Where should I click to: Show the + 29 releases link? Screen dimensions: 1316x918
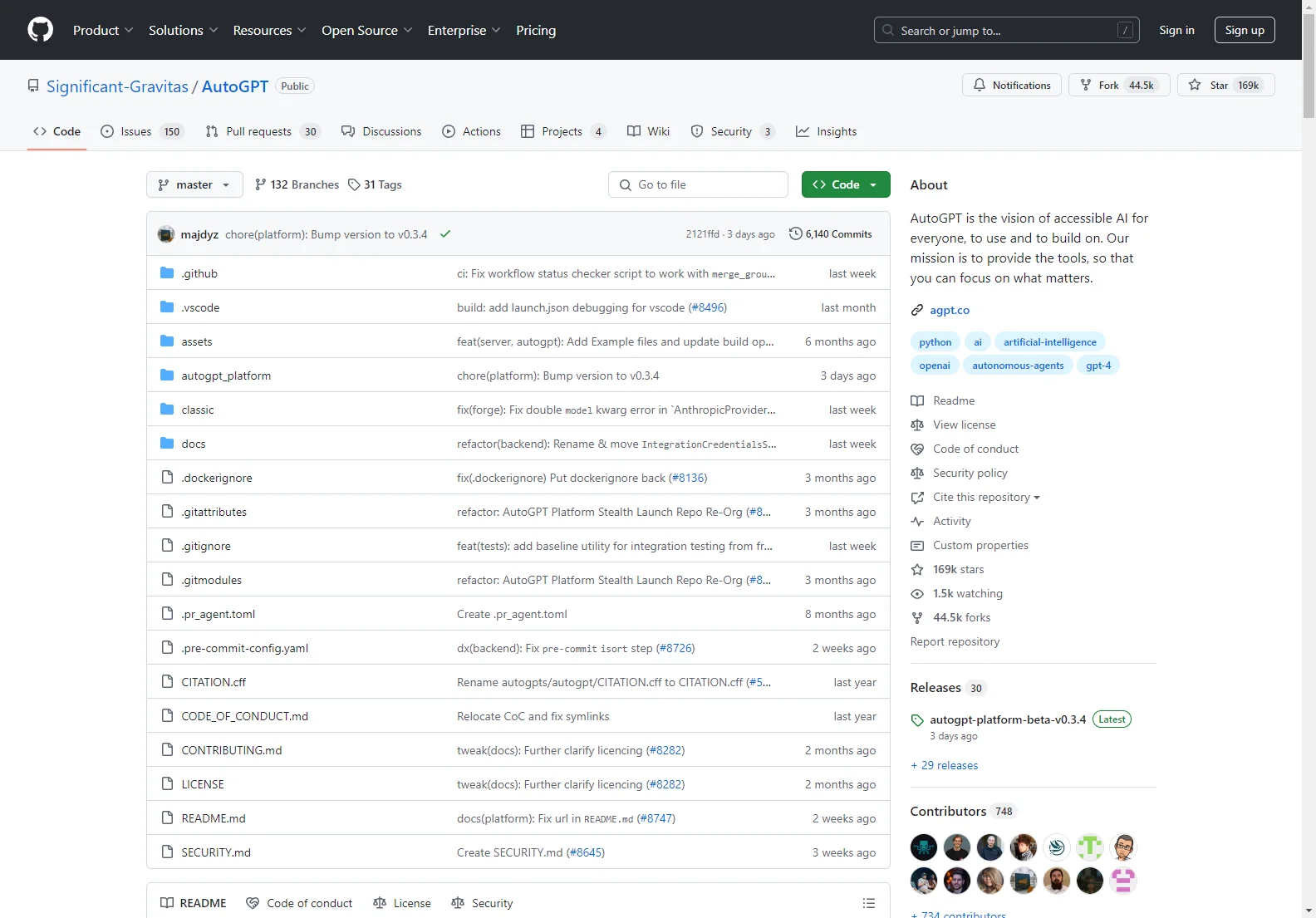tap(945, 765)
